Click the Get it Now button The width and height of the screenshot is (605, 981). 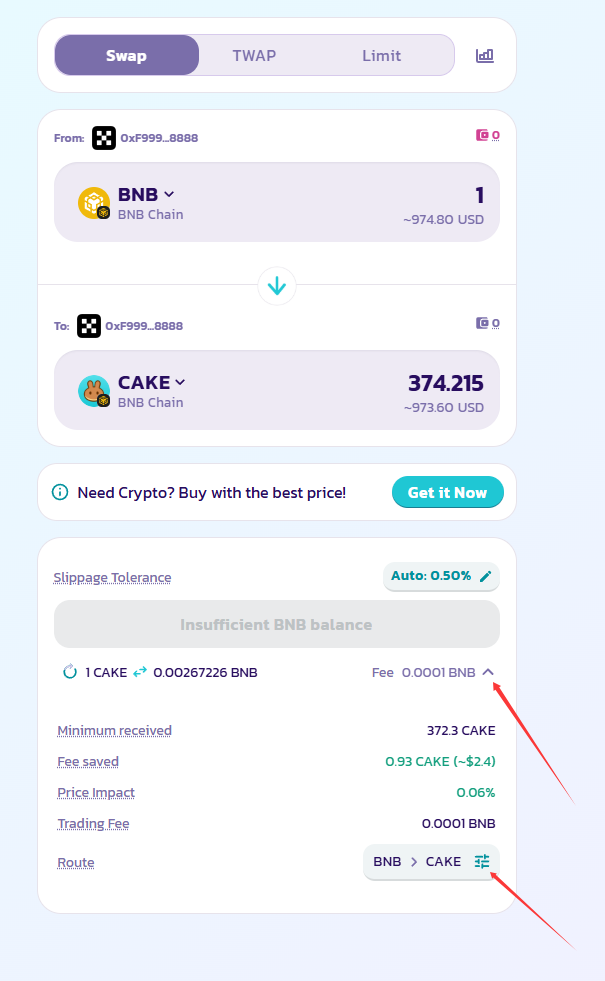pyautogui.click(x=447, y=492)
